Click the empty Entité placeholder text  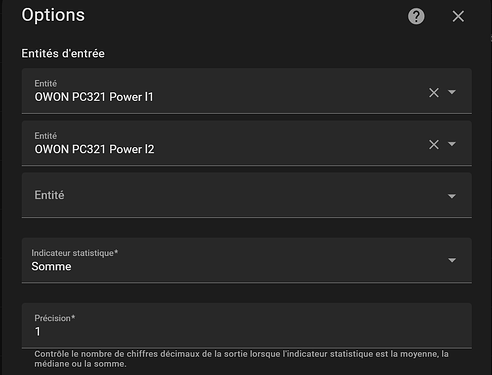49,195
